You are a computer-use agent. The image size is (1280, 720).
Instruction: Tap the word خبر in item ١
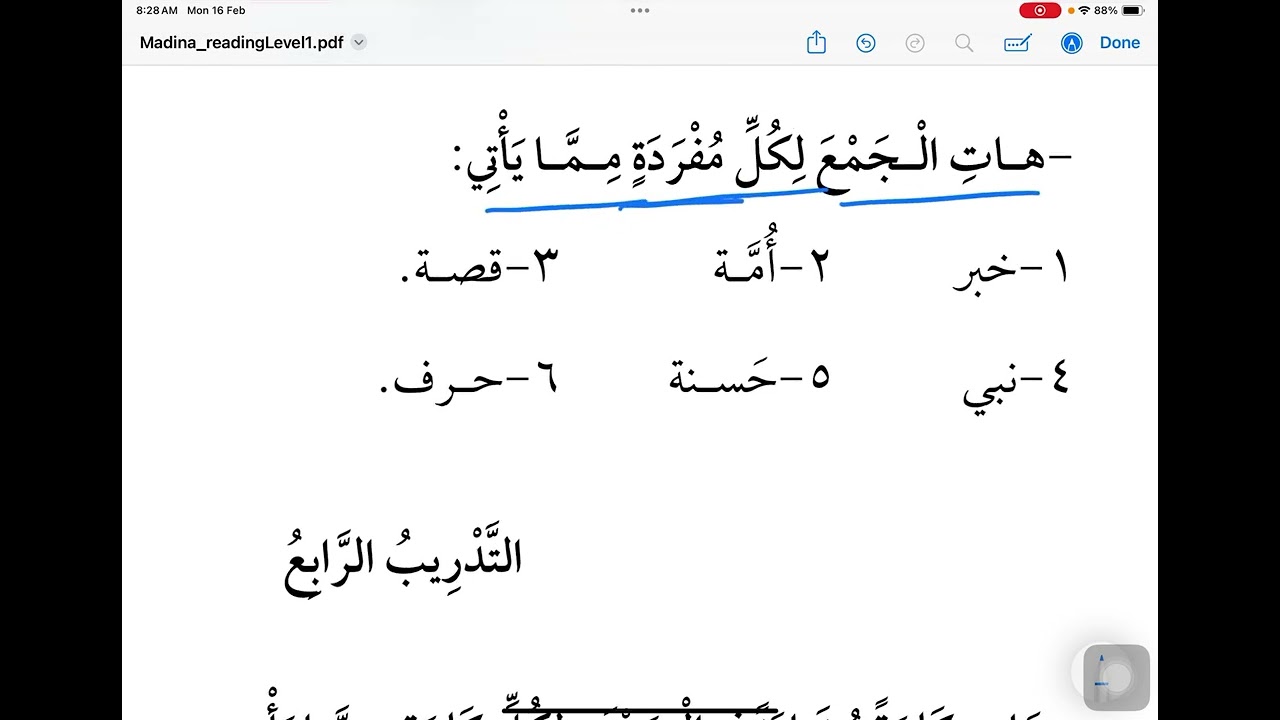coord(984,272)
